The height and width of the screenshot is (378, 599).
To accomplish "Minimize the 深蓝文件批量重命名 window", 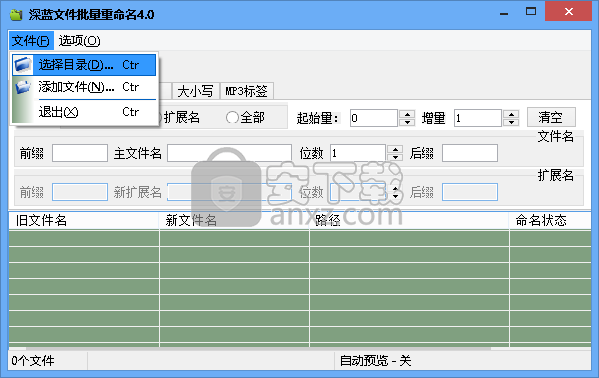I will tap(504, 13).
